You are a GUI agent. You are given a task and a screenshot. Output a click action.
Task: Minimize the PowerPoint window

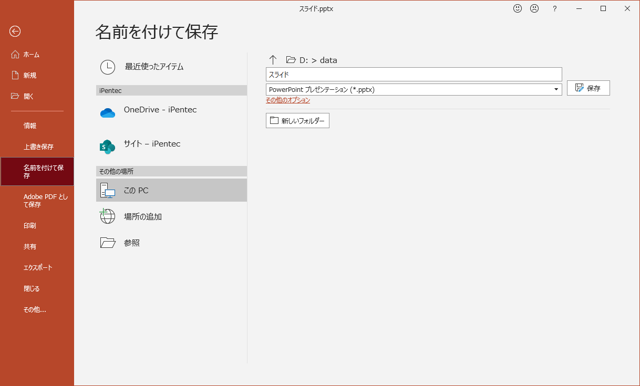coord(579,9)
